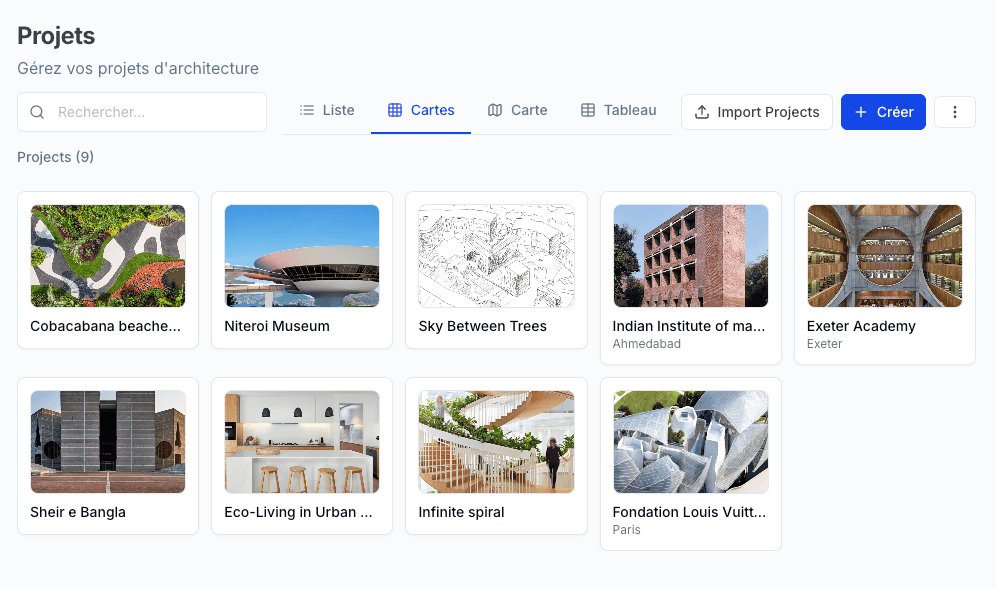Open the Niteroi Museum thumbnail

coord(302,256)
